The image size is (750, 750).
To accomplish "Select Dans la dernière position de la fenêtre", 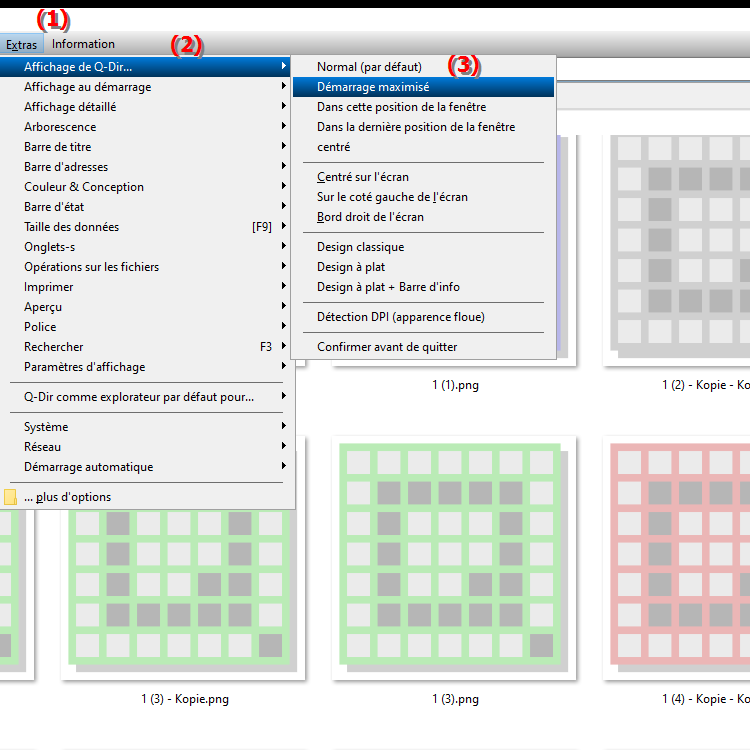I will [x=423, y=127].
